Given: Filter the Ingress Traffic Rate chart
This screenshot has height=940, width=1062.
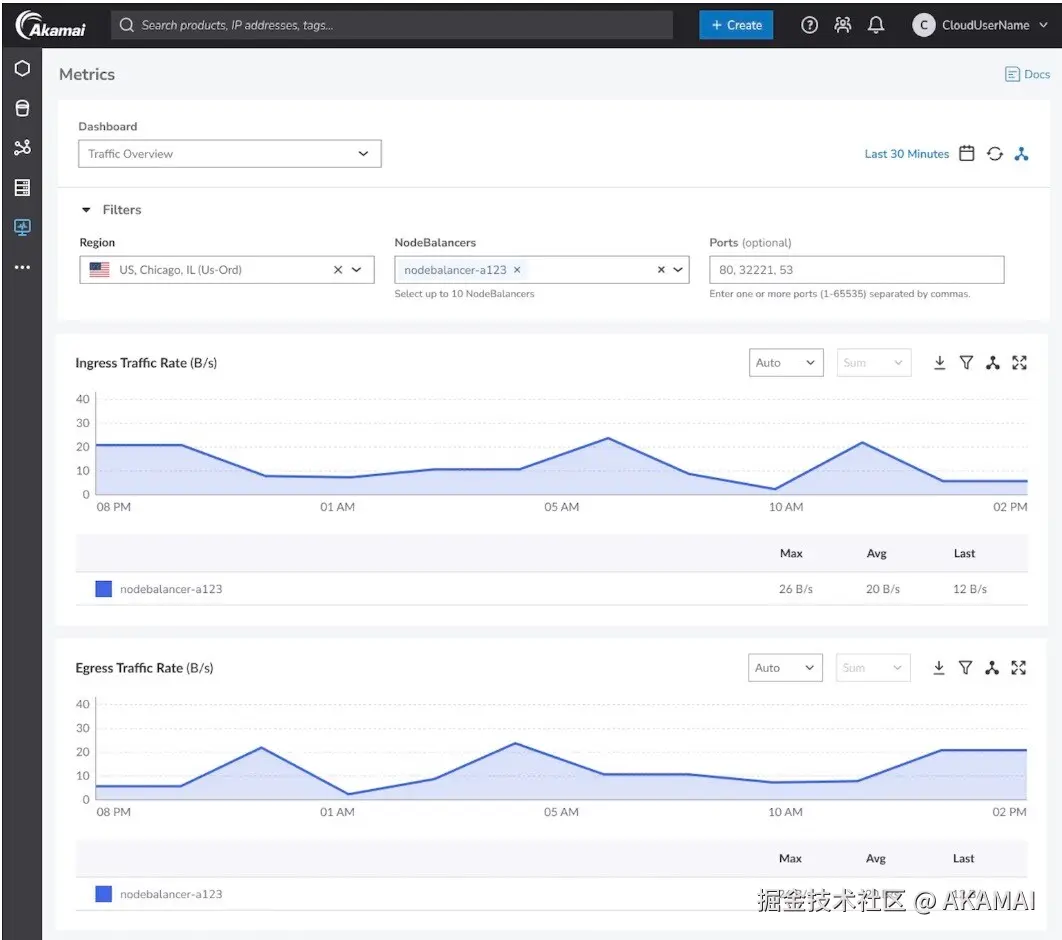Looking at the screenshot, I should coord(966,363).
